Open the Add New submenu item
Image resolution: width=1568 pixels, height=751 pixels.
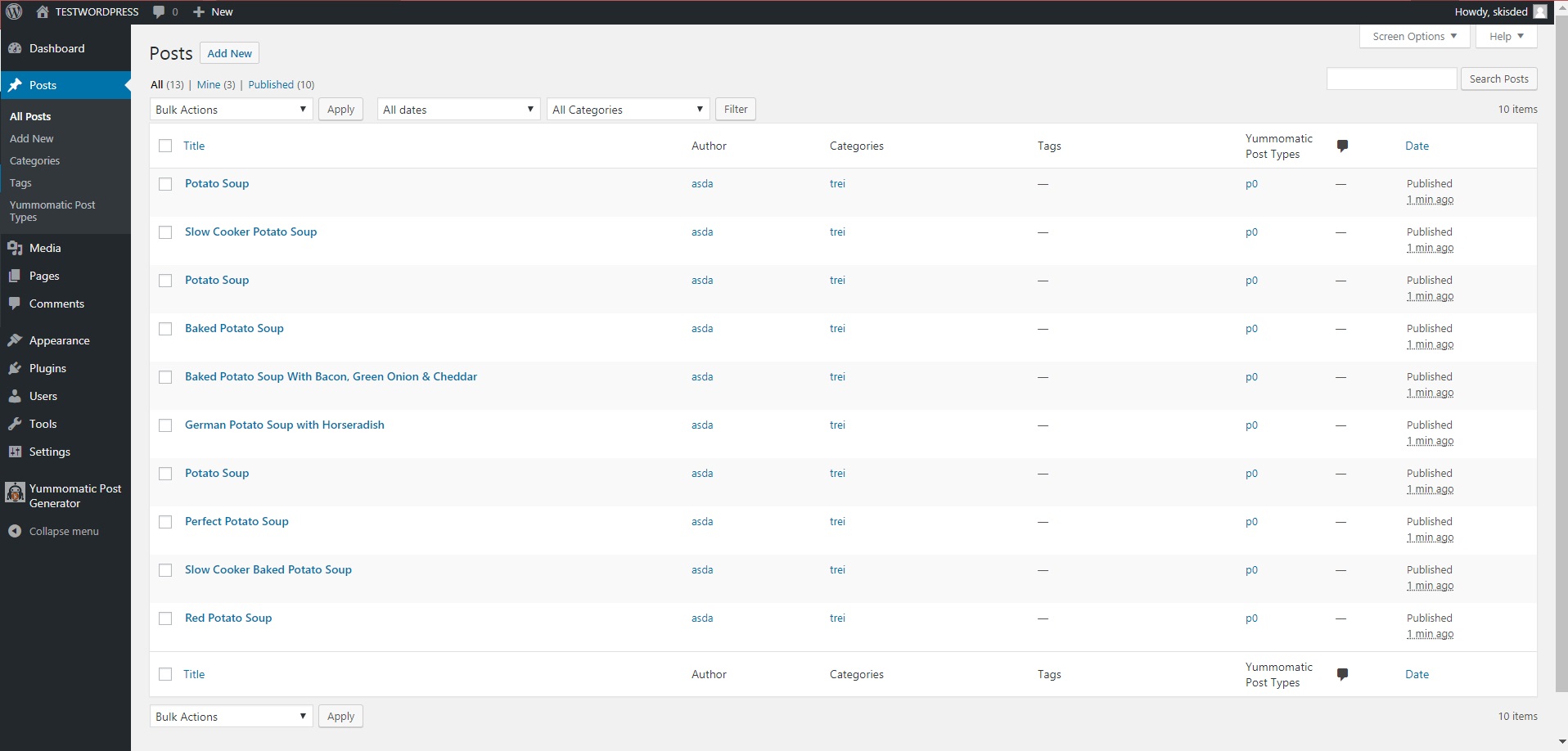pos(32,138)
